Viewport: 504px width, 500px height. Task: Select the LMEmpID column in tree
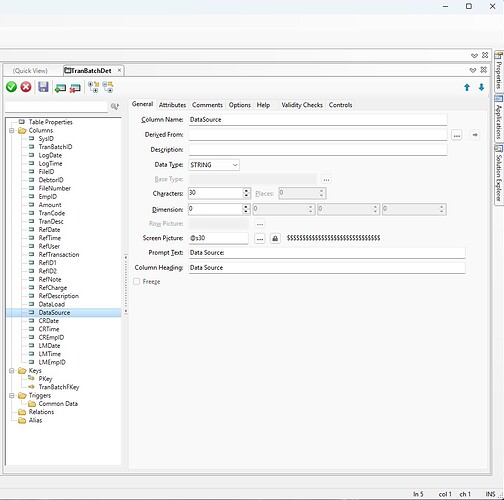pos(52,362)
